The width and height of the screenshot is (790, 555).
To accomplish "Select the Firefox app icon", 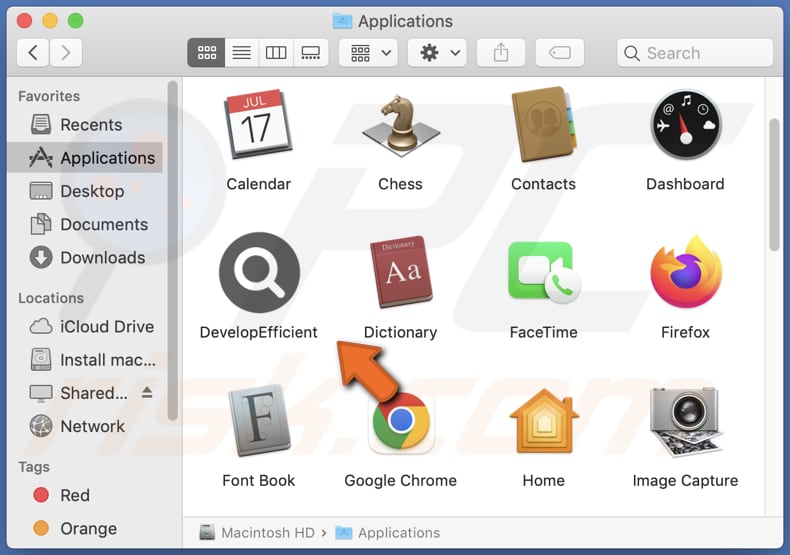I will 686,272.
